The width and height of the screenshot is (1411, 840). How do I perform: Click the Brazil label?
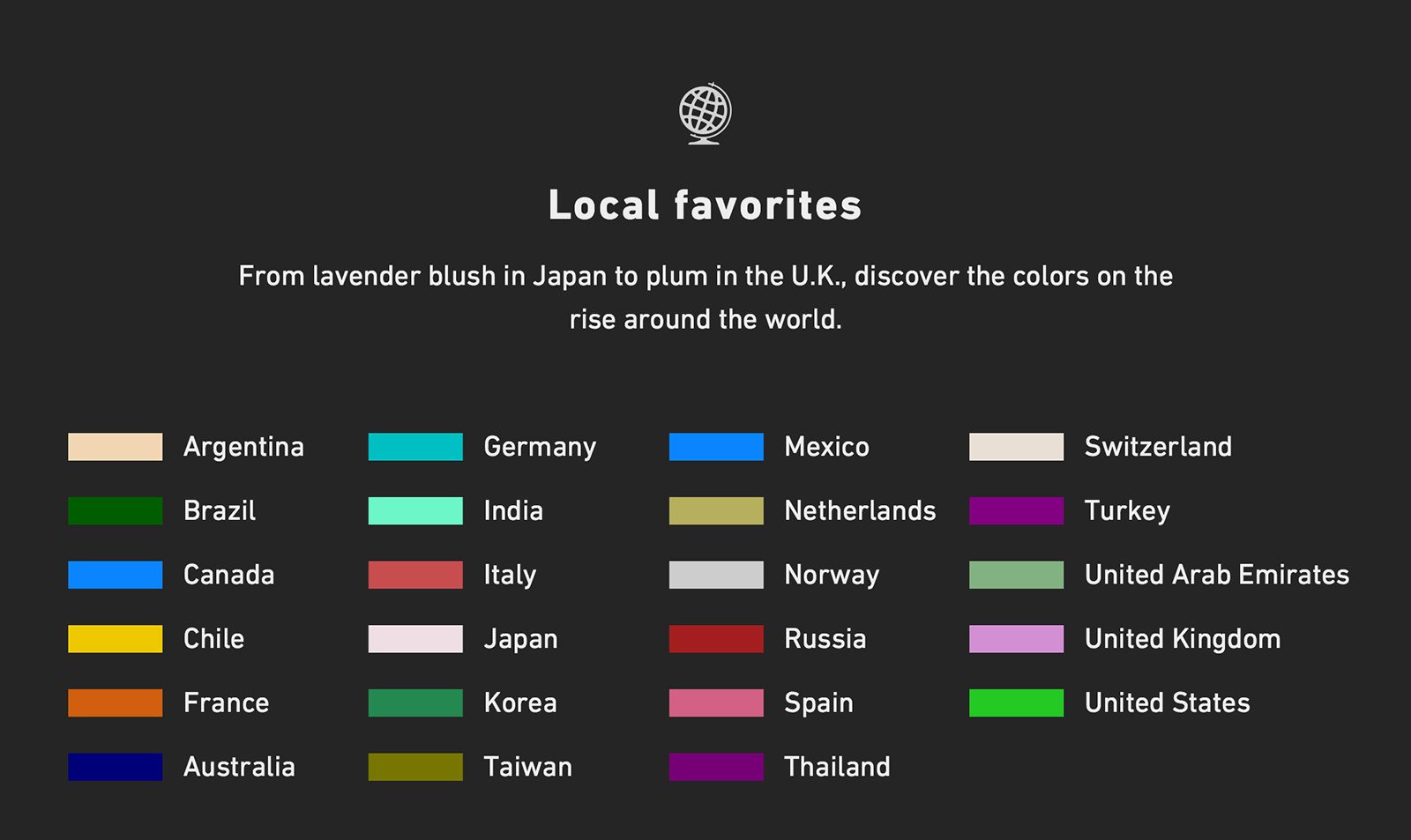point(220,511)
